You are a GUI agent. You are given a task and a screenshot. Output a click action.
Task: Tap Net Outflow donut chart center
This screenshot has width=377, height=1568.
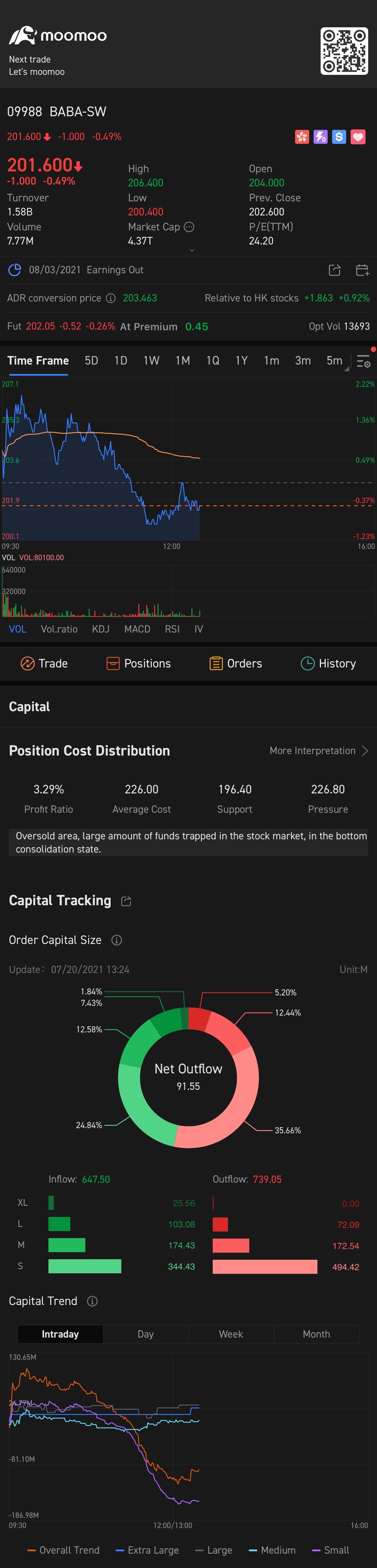pyautogui.click(x=188, y=1078)
